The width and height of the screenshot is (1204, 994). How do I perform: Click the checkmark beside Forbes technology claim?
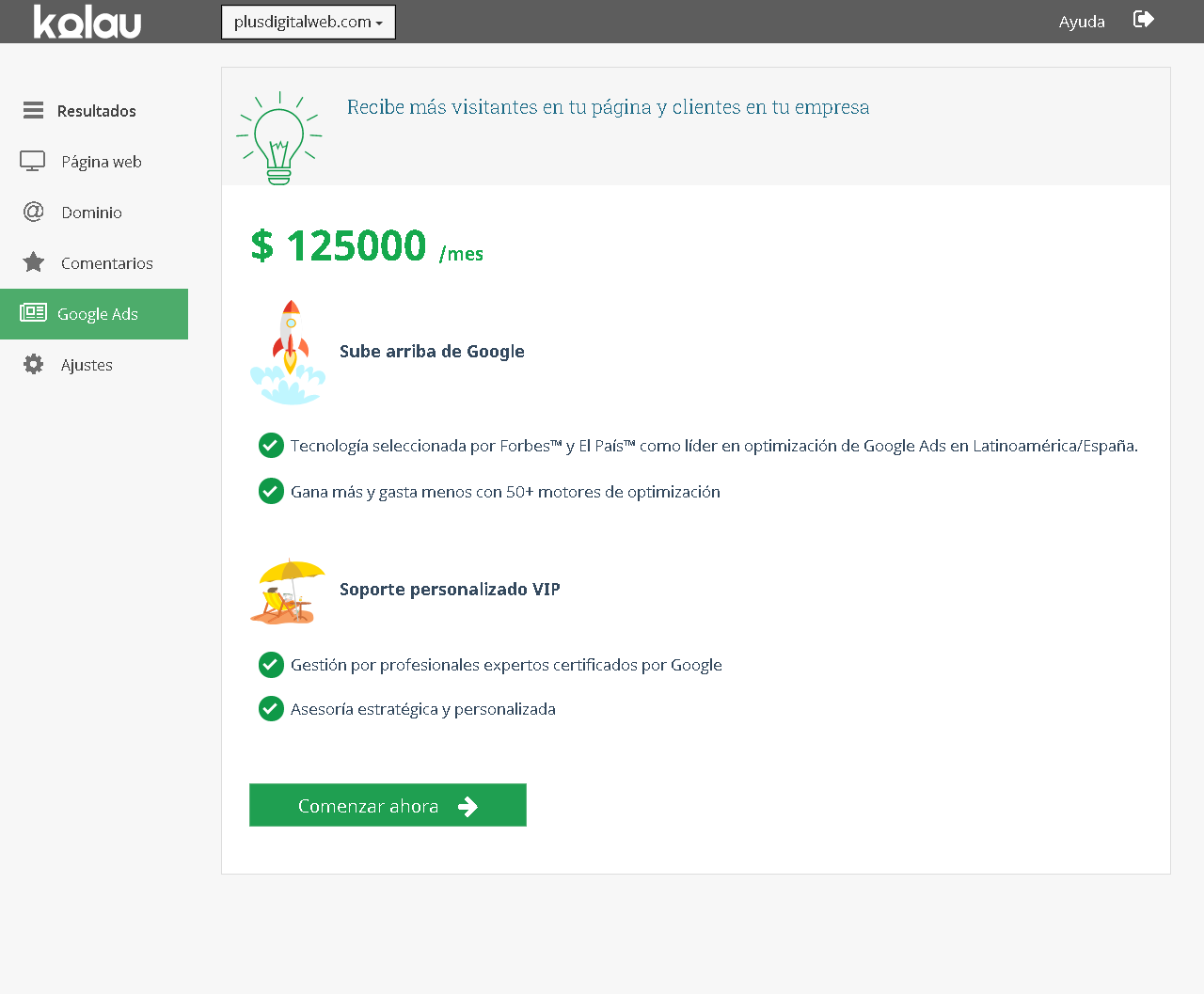(x=271, y=445)
